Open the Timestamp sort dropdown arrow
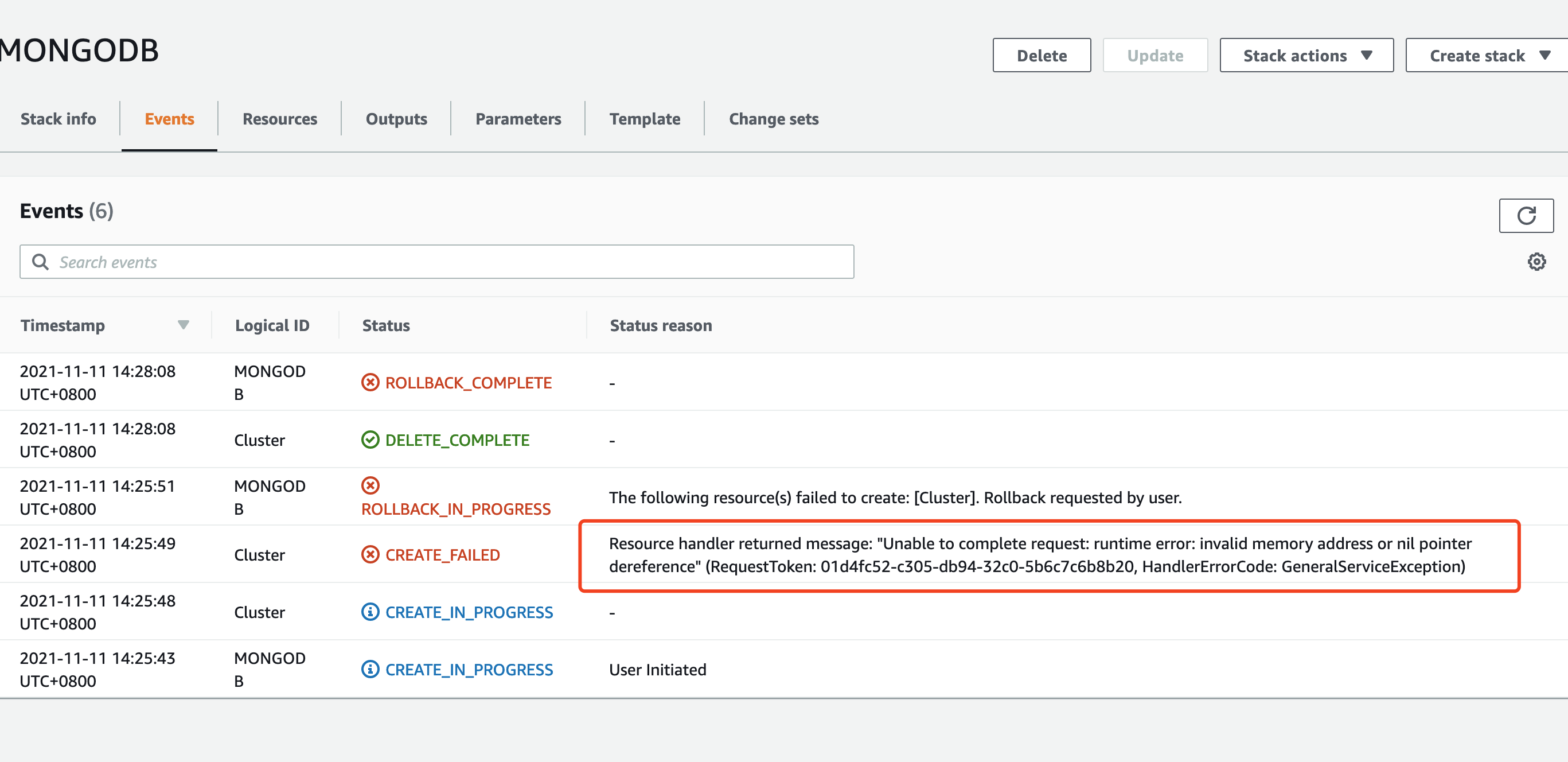This screenshot has height=762, width=1568. 184,325
